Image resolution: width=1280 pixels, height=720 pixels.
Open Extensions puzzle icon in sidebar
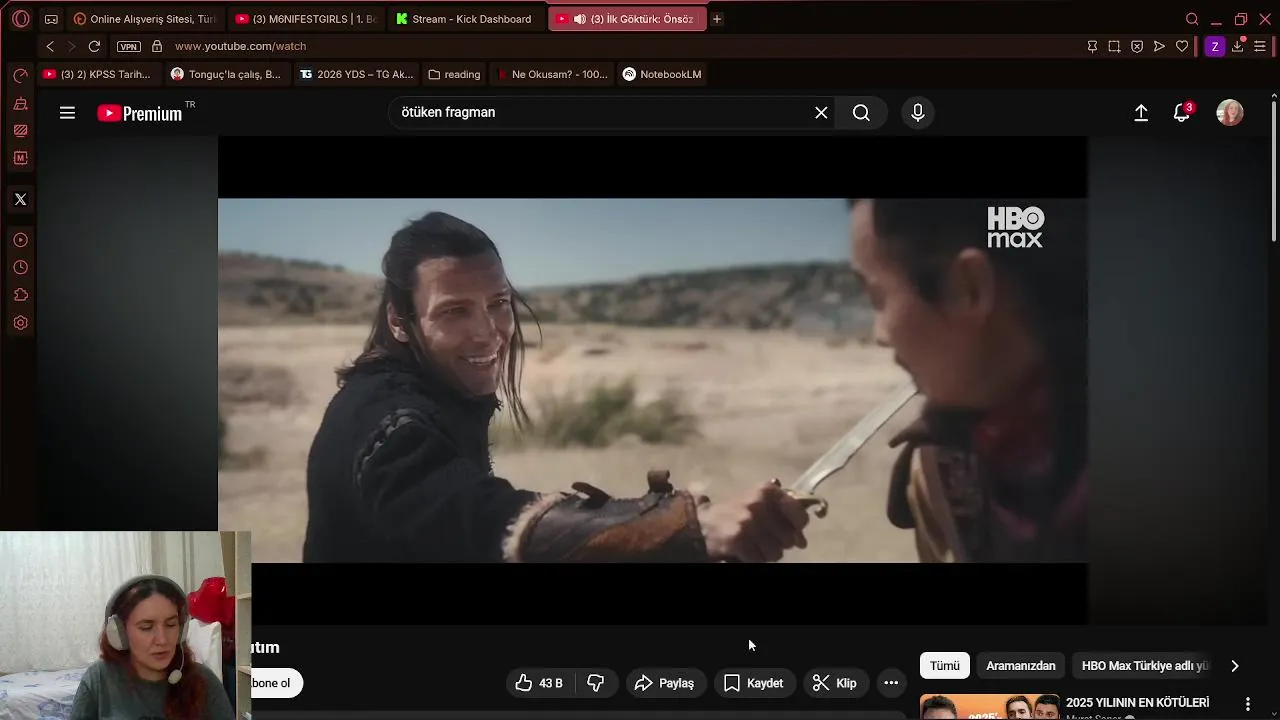click(20, 295)
